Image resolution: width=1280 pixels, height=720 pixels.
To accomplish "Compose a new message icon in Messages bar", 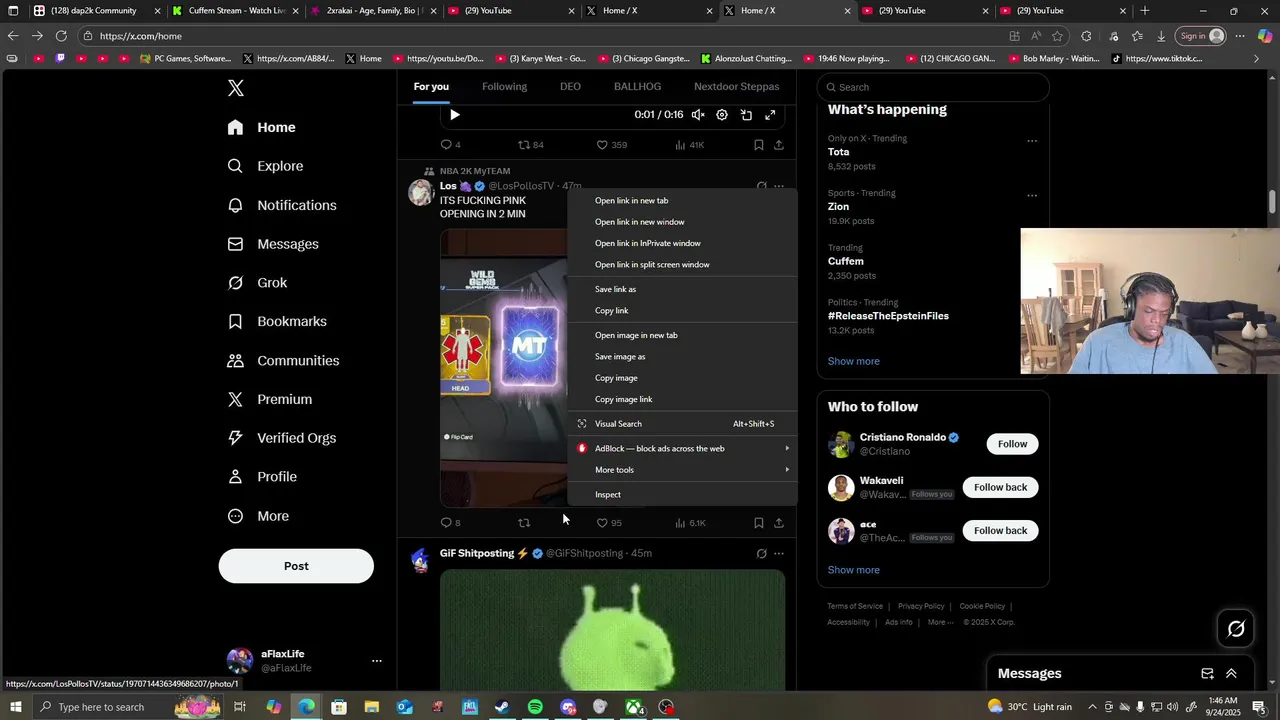I will point(1207,674).
